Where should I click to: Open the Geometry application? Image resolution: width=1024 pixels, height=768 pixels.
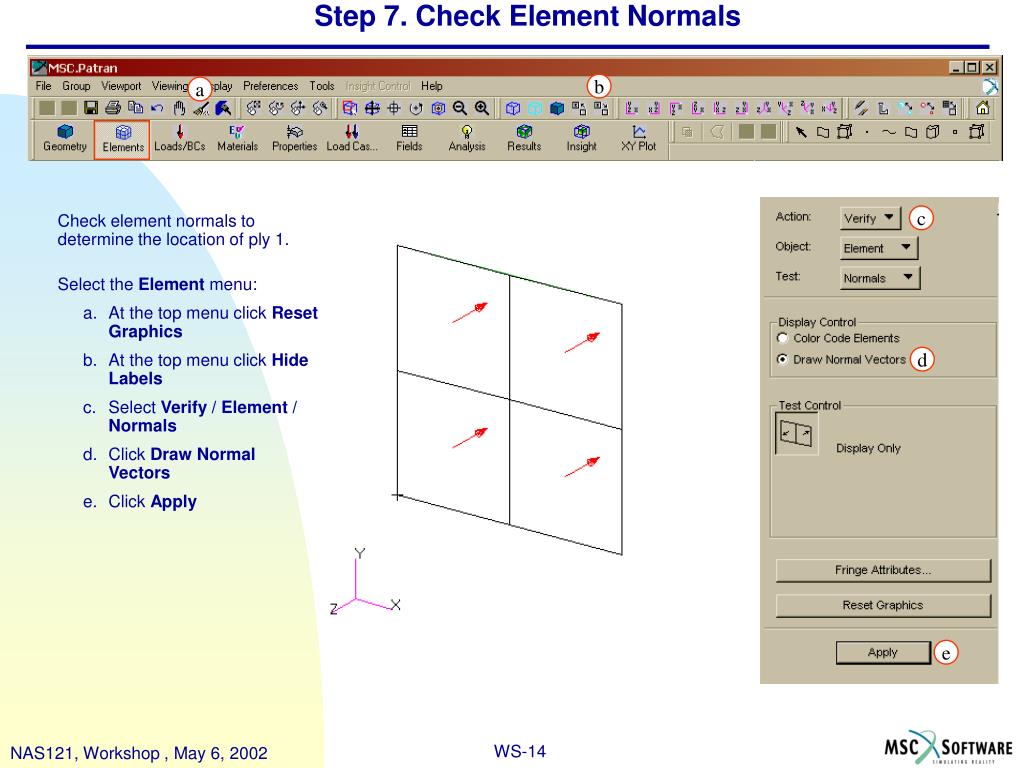[65, 138]
